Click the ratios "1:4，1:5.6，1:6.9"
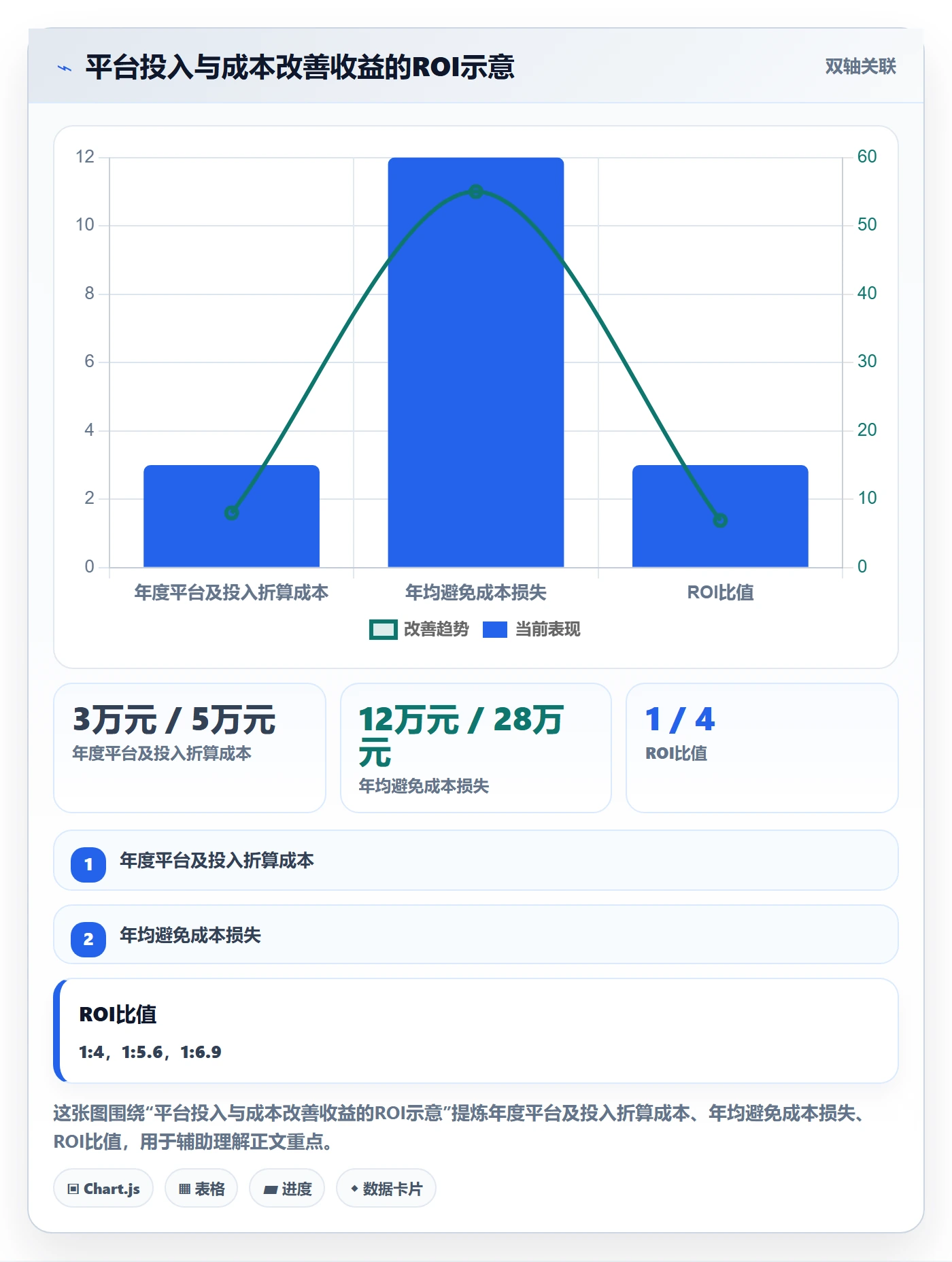Screen dimensions: 952x1262 point(150,1052)
